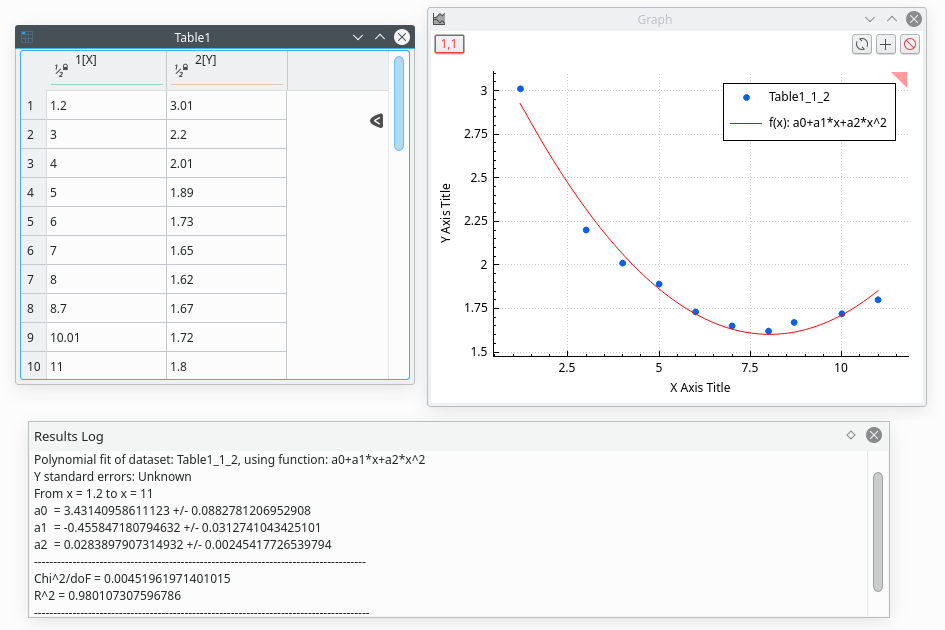
Task: Click the spreadsheet icon in the Table1 title bar
Action: click(x=27, y=37)
